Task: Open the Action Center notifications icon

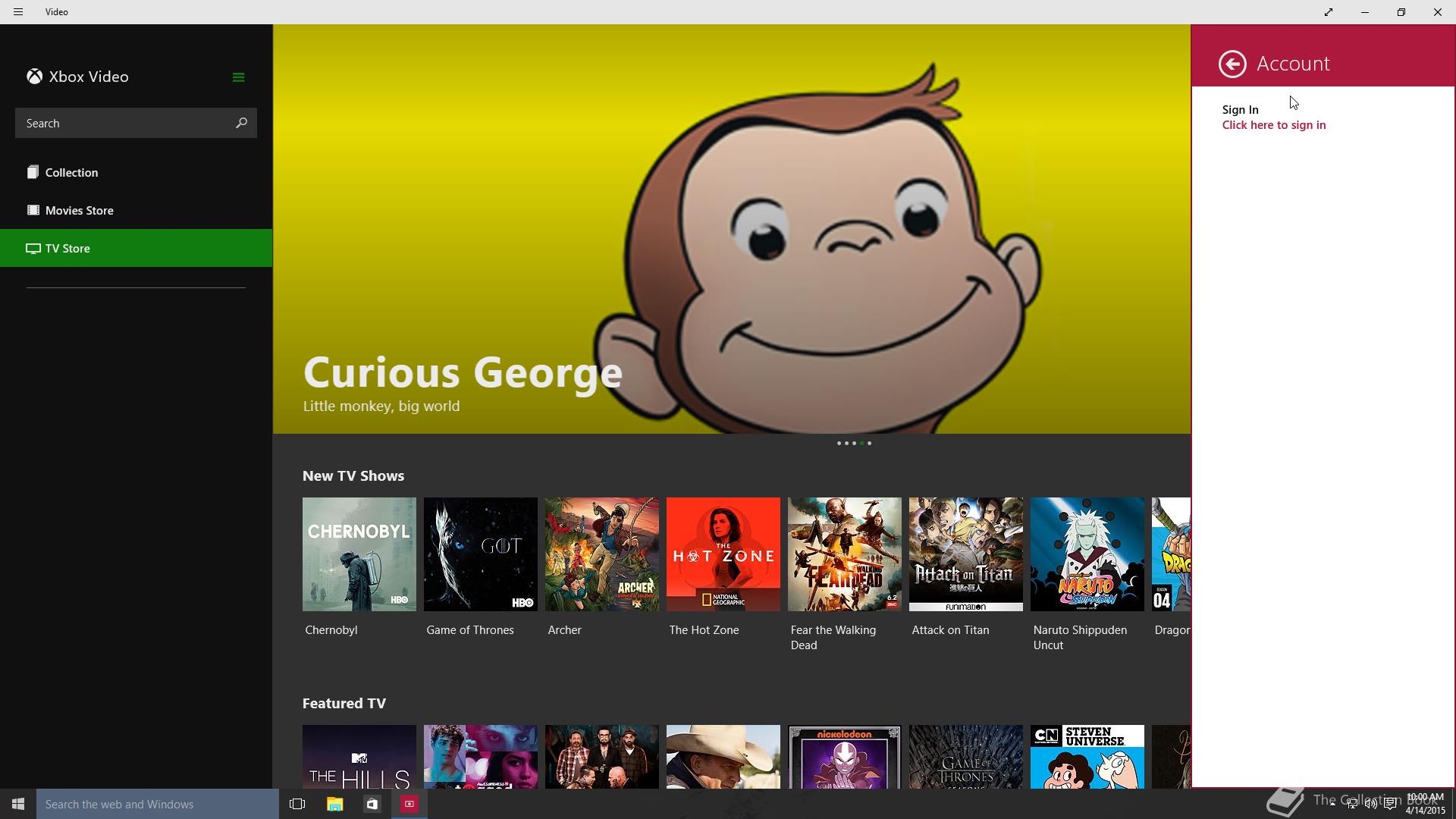Action: coord(1390,804)
